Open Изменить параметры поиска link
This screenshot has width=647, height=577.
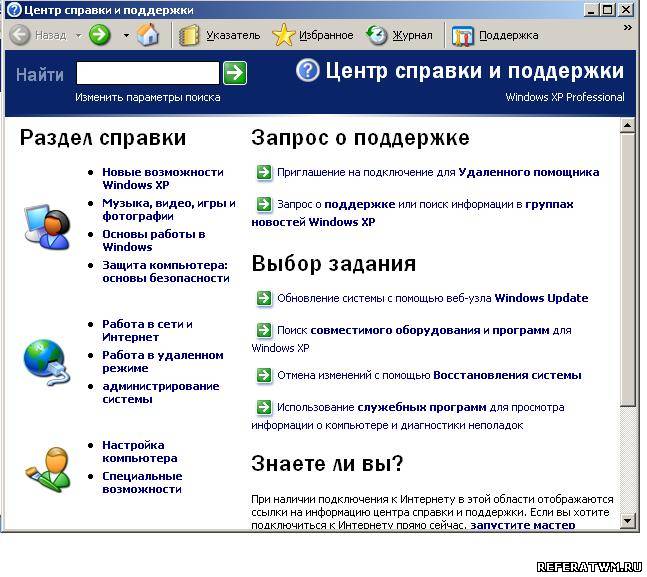click(x=148, y=97)
